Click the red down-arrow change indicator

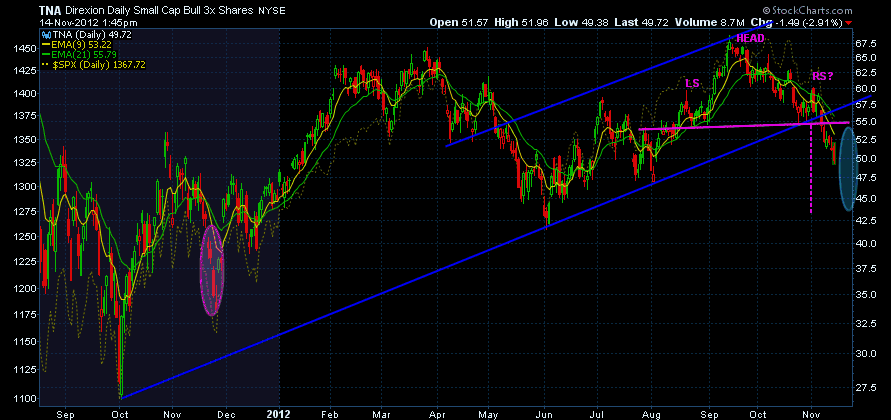(x=849, y=23)
